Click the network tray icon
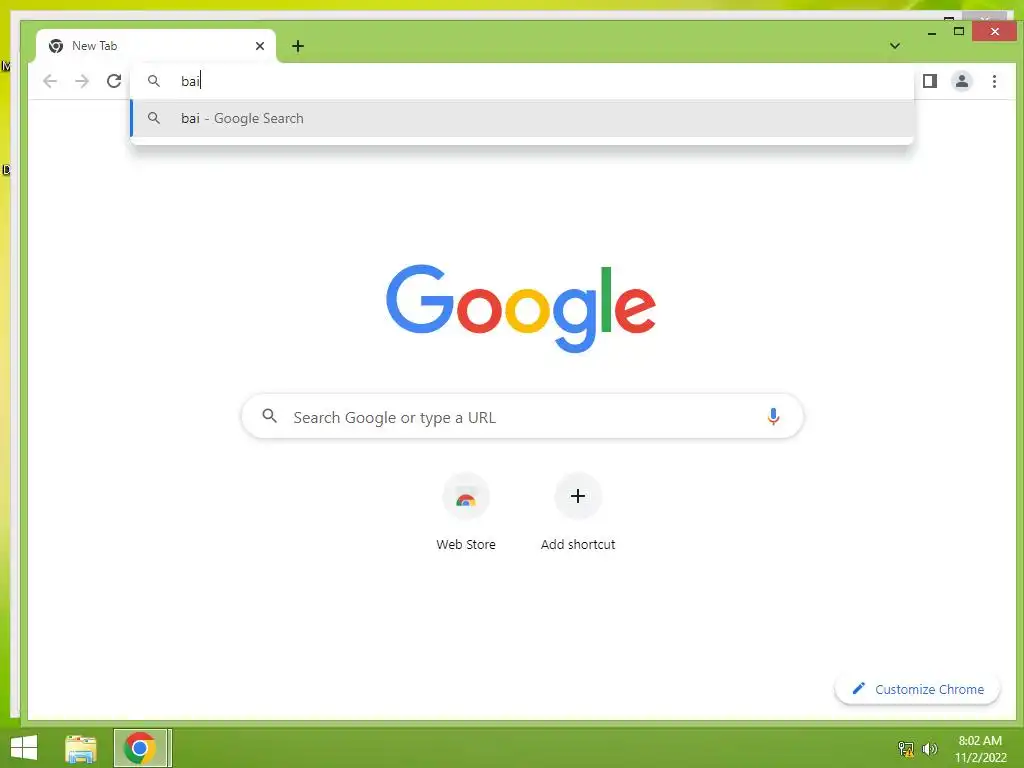The height and width of the screenshot is (768, 1024). (x=906, y=749)
